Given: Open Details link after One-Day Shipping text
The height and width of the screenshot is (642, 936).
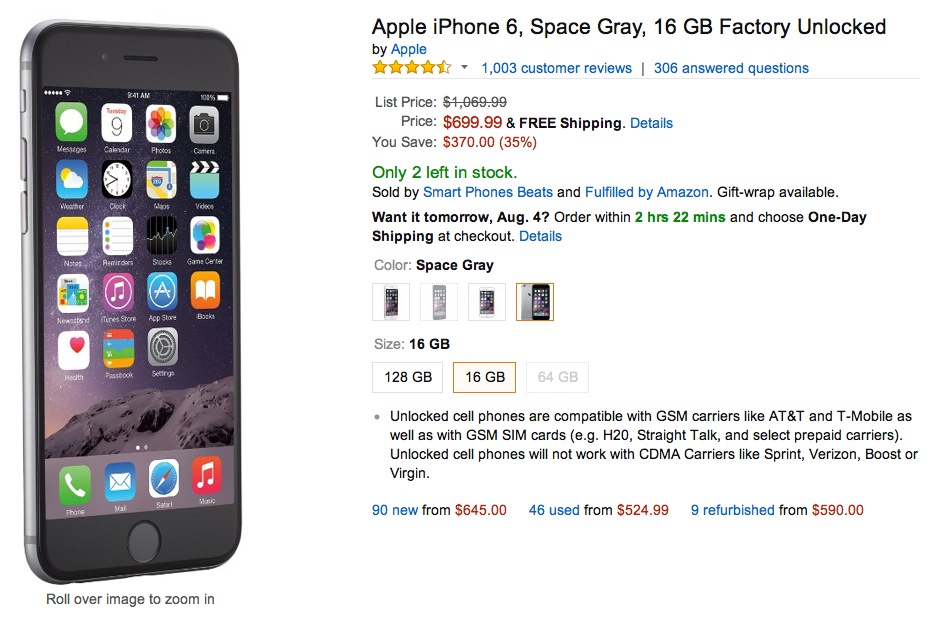Looking at the screenshot, I should pos(540,236).
